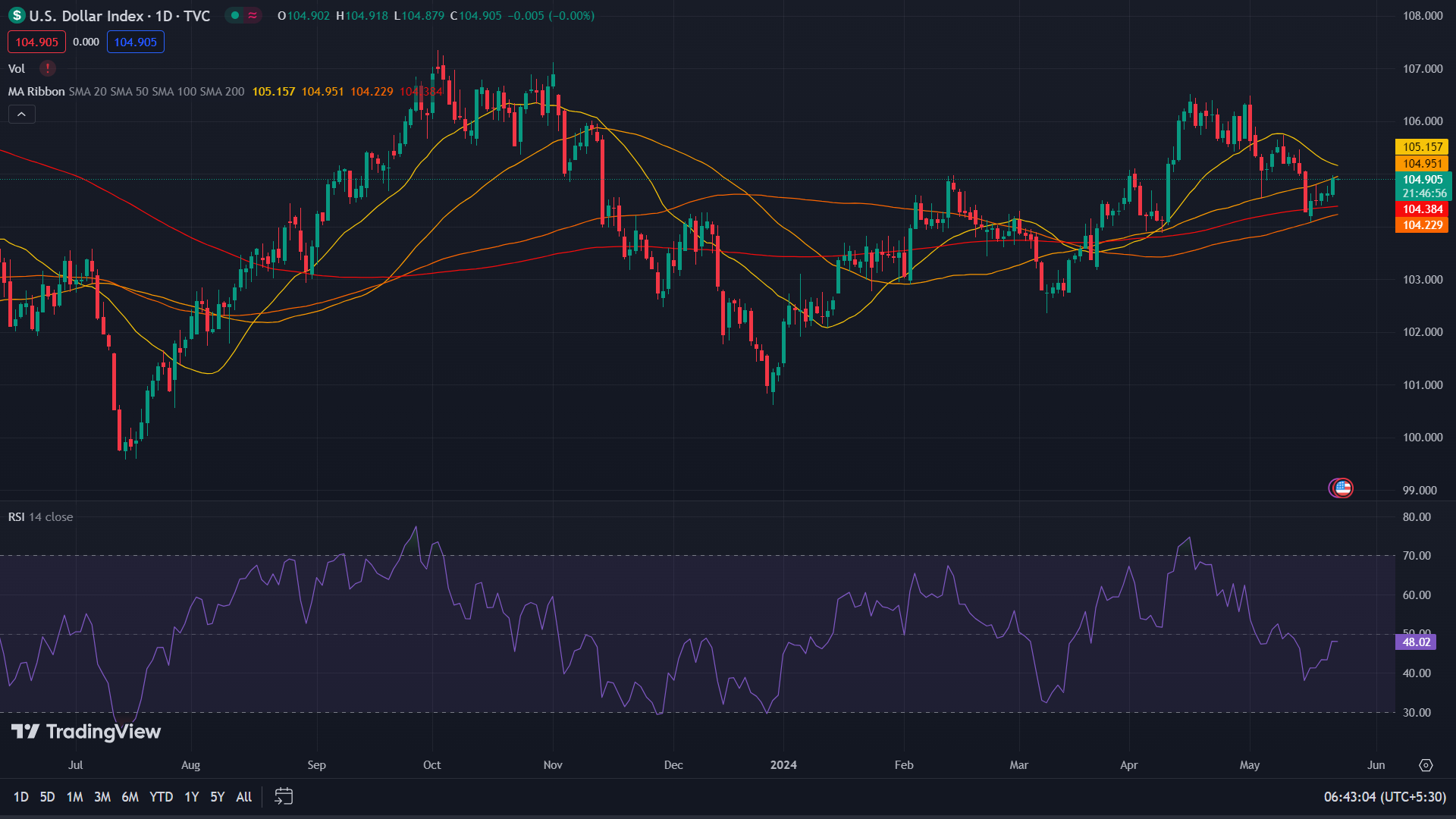Screen dimensions: 1456x819
Task: Select the 1Y time range
Action: tap(192, 797)
